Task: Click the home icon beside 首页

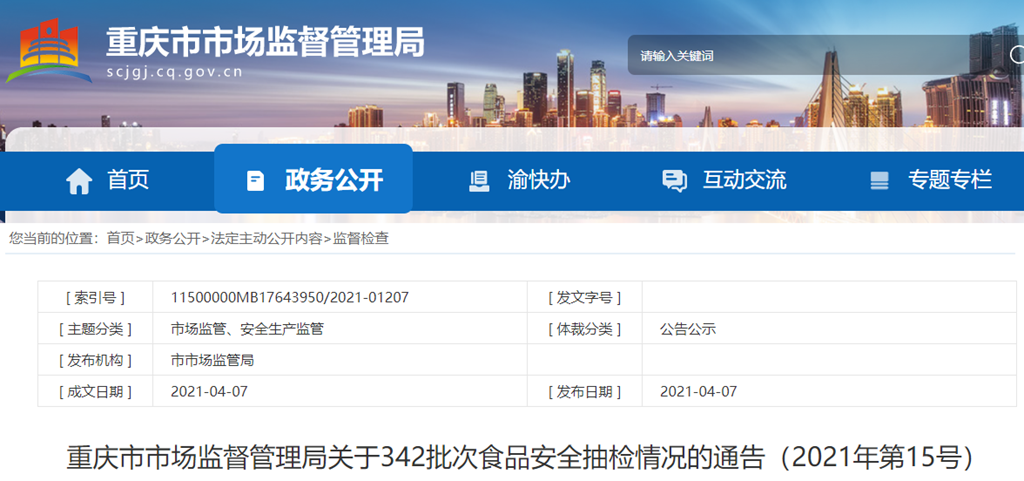Action: point(79,181)
